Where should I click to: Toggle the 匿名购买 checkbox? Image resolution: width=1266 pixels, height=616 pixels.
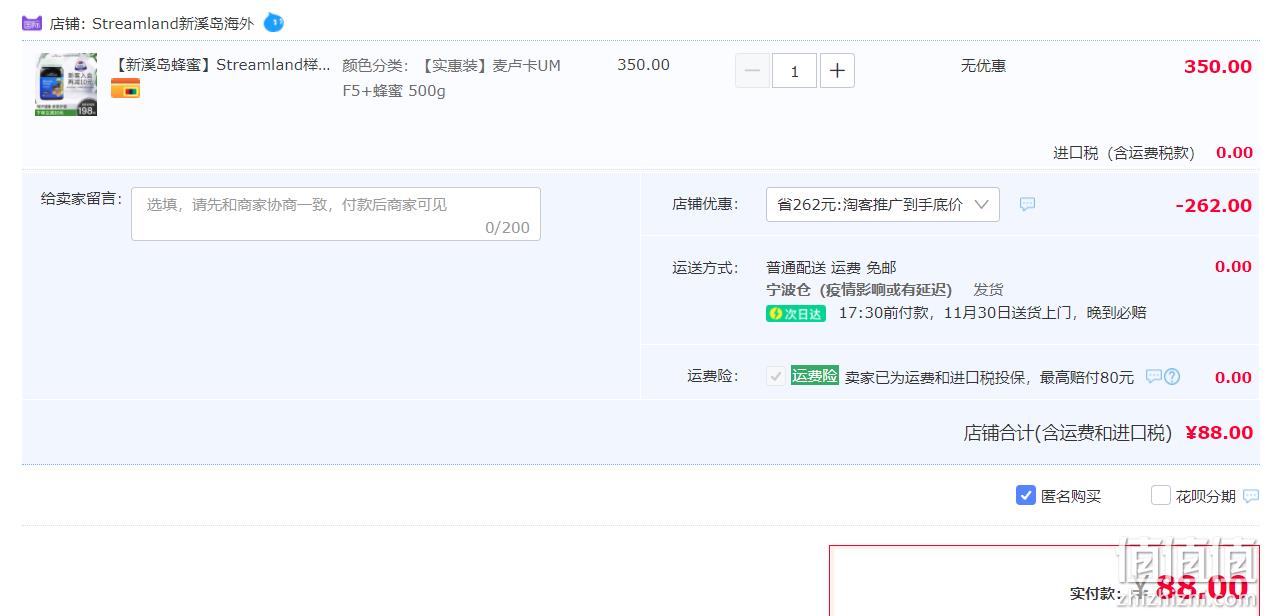[x=1026, y=495]
